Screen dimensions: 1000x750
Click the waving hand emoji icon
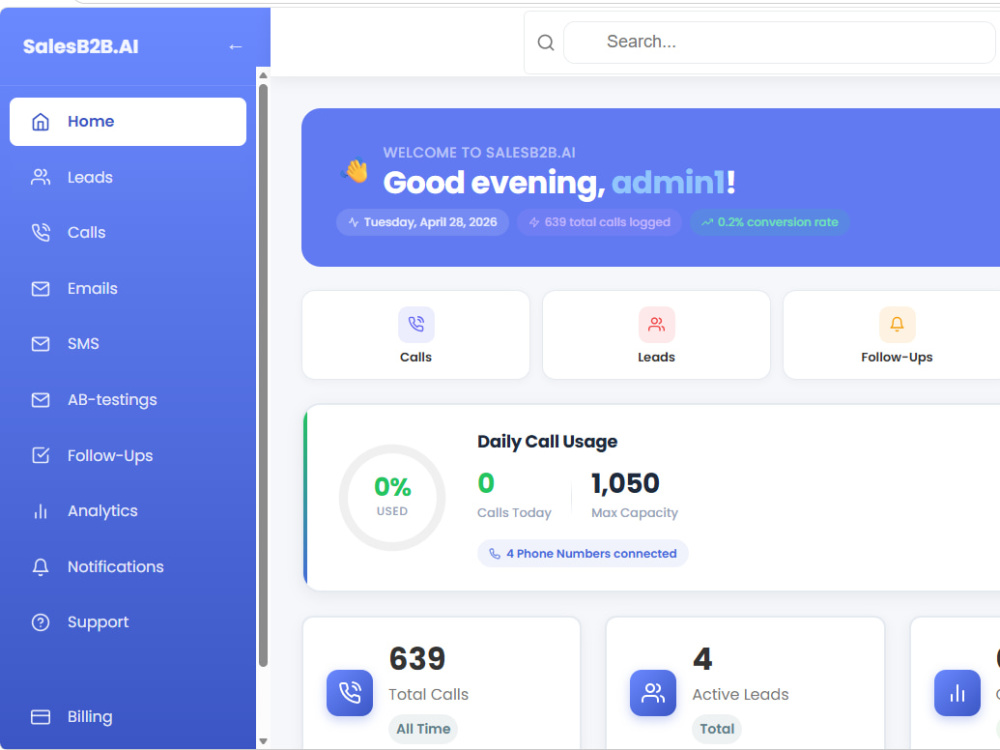point(355,170)
